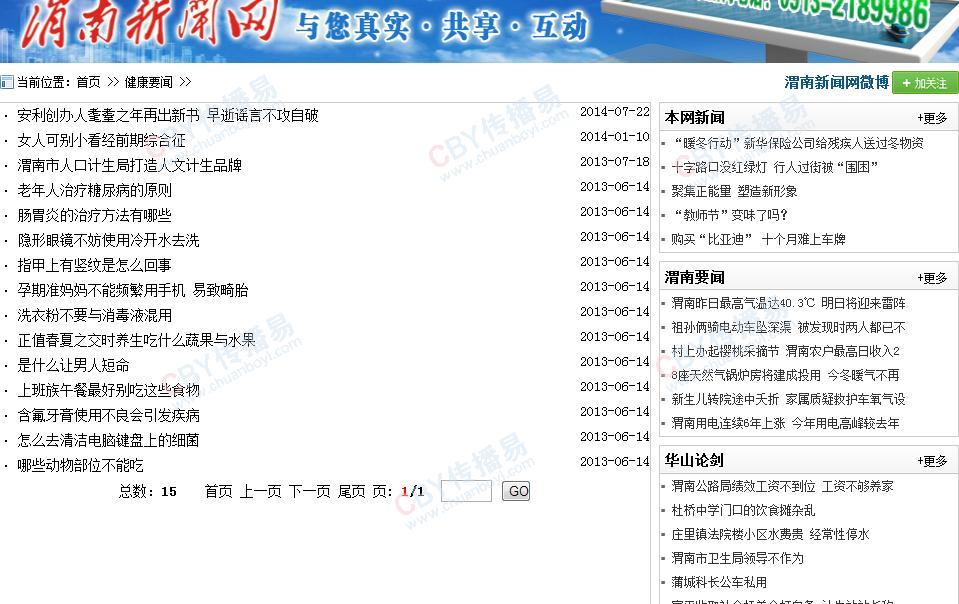959x604 pixels.
Task: Go to 上一页 in pagination
Action: 260,491
